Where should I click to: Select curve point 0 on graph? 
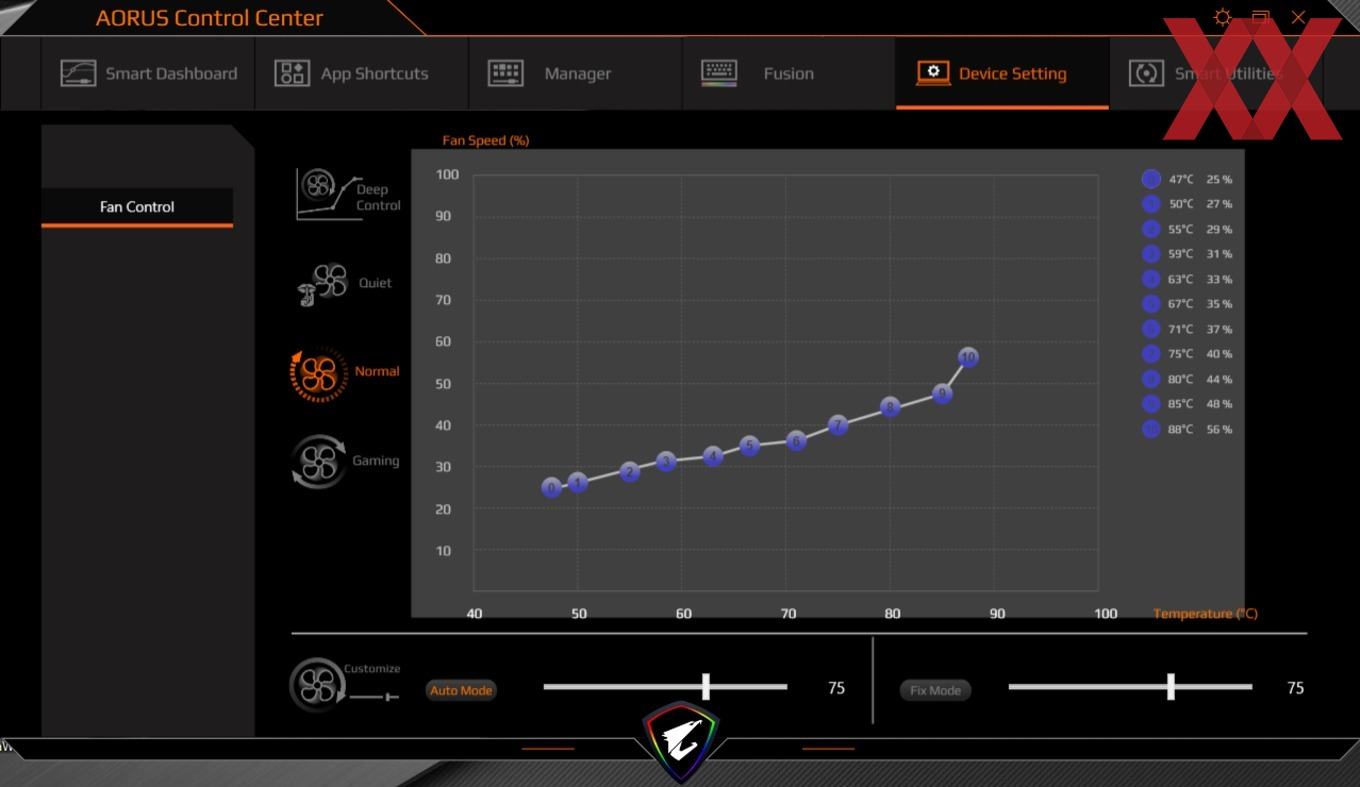coord(552,488)
